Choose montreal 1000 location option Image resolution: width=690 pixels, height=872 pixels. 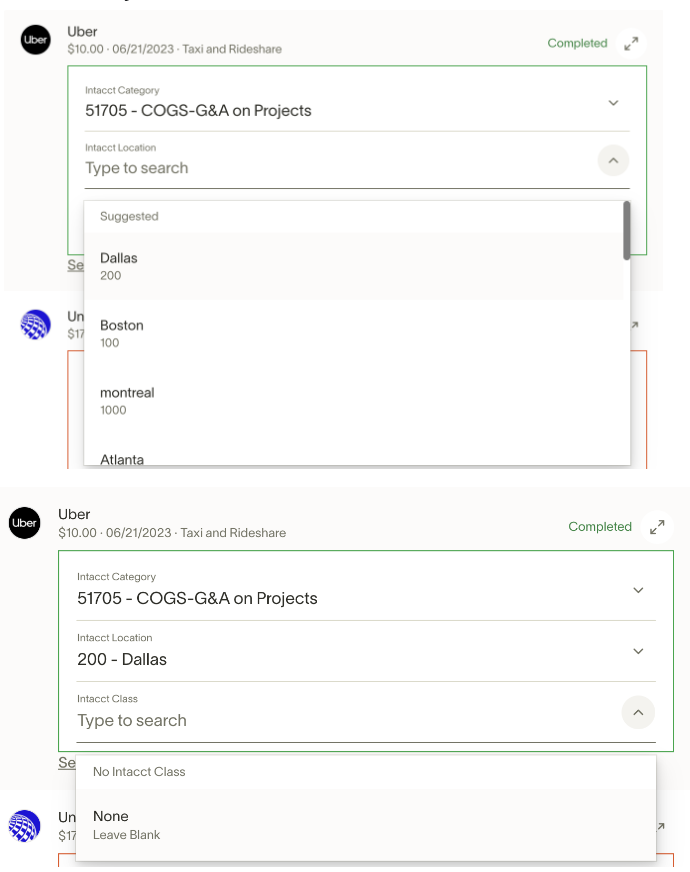click(x=354, y=400)
